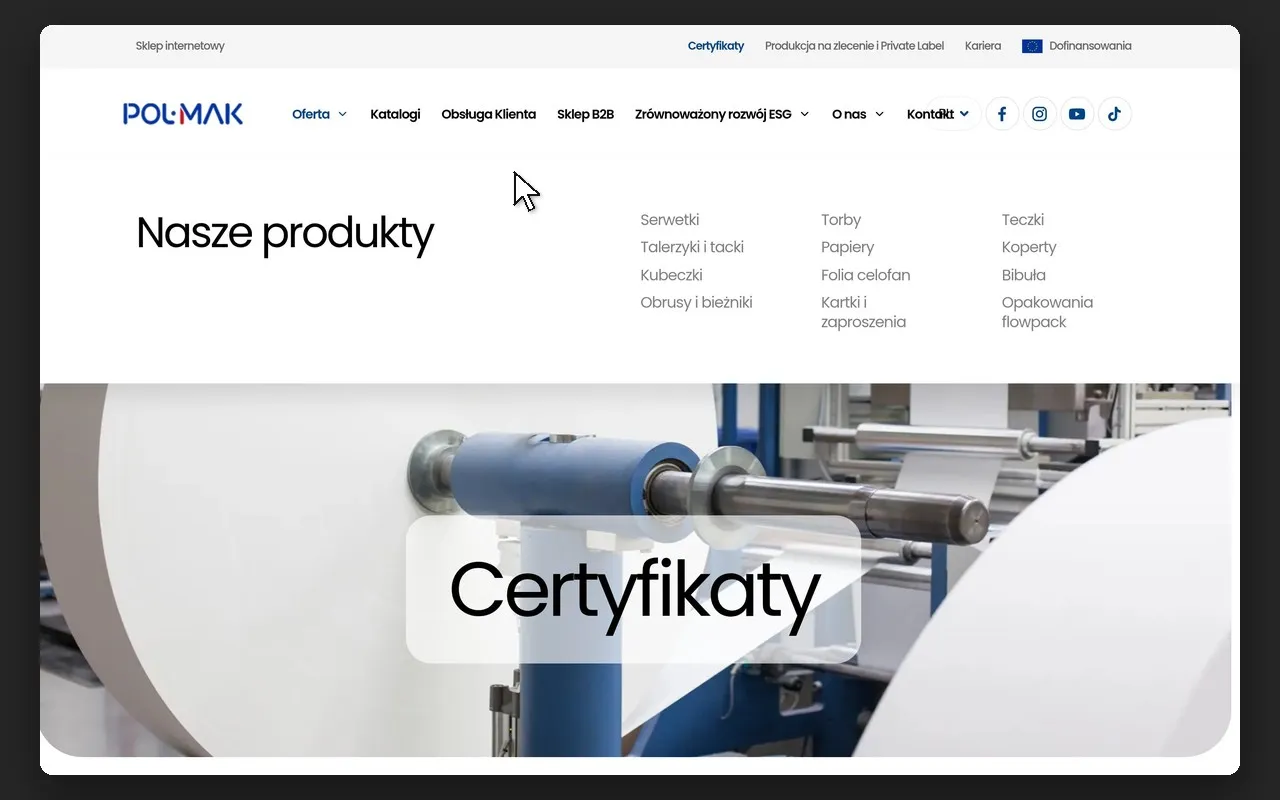The image size is (1280, 800).
Task: Open the Instagram social icon
Action: tap(1040, 114)
